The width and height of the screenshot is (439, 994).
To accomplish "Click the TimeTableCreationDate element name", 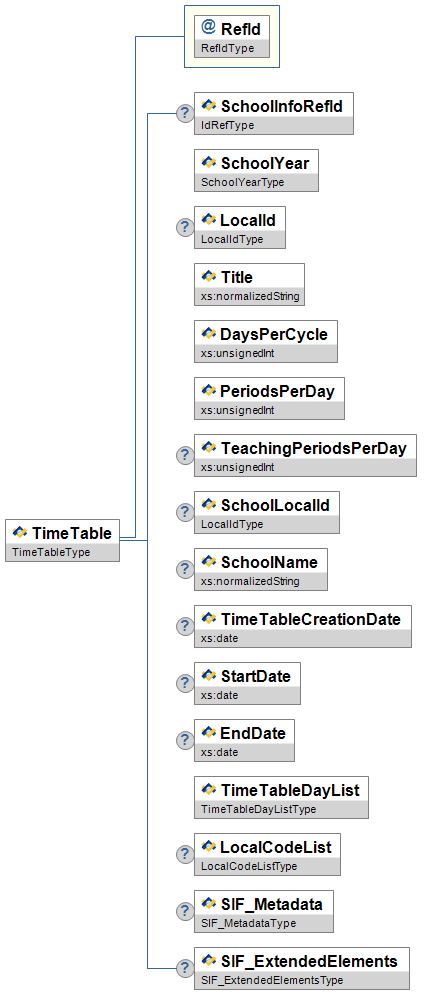I will point(310,619).
